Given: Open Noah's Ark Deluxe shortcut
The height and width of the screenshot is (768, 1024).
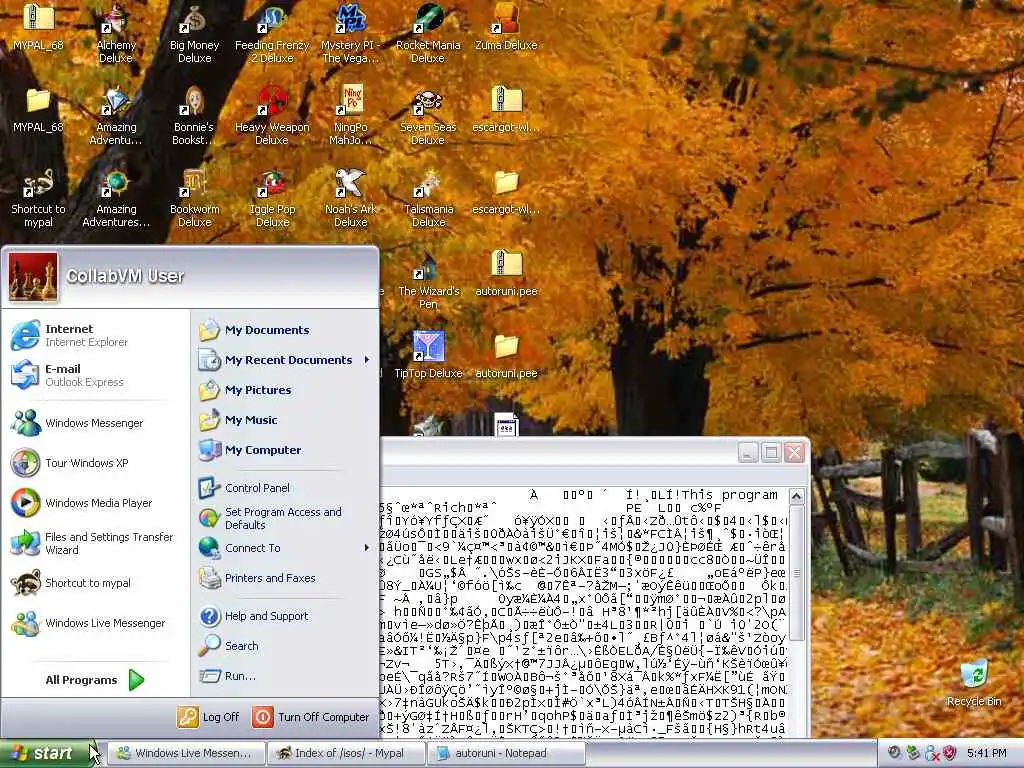Looking at the screenshot, I should point(350,198).
